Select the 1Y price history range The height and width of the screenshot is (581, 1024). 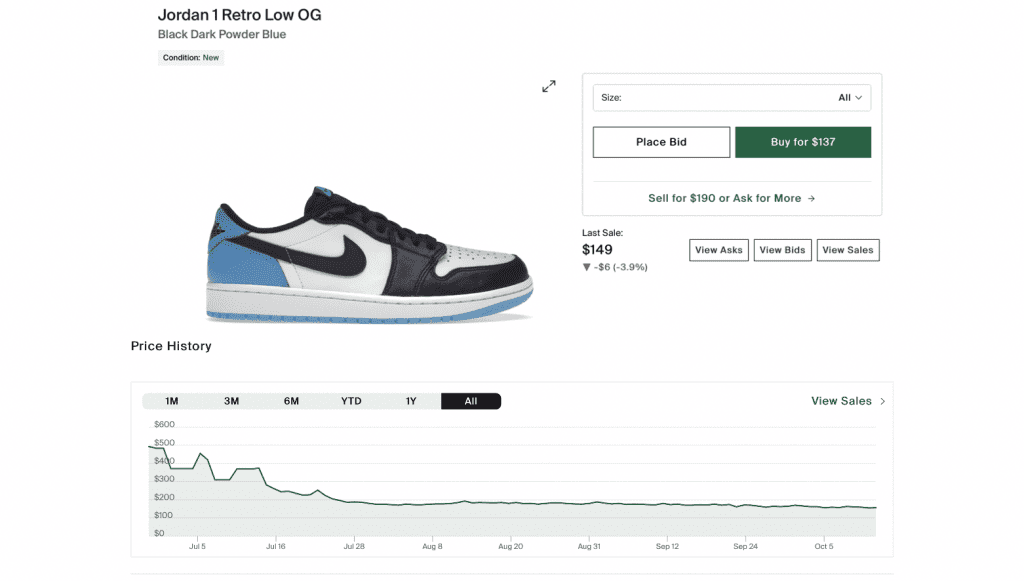pos(411,401)
